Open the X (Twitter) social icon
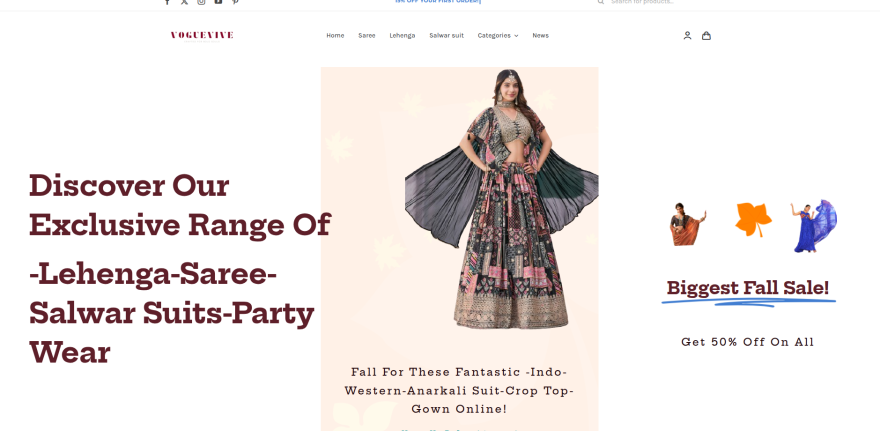Image resolution: width=880 pixels, height=431 pixels. [184, 2]
